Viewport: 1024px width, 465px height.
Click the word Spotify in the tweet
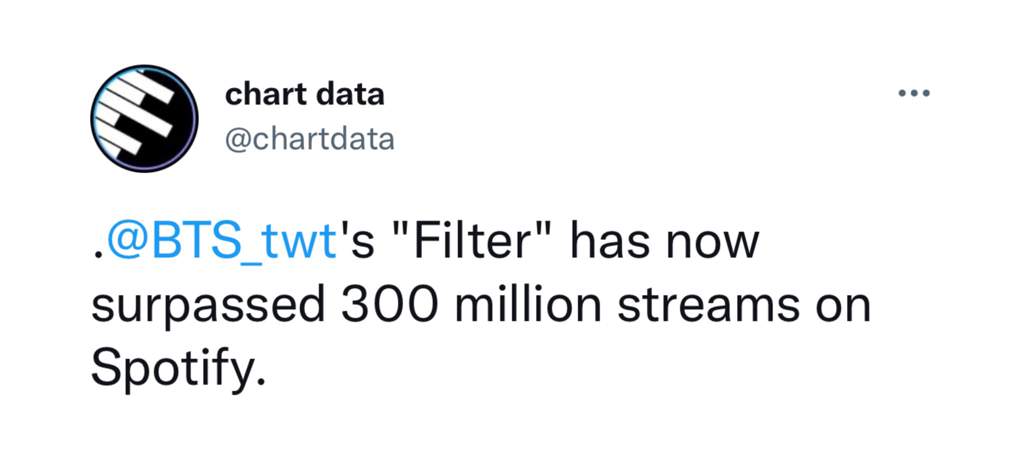180,371
